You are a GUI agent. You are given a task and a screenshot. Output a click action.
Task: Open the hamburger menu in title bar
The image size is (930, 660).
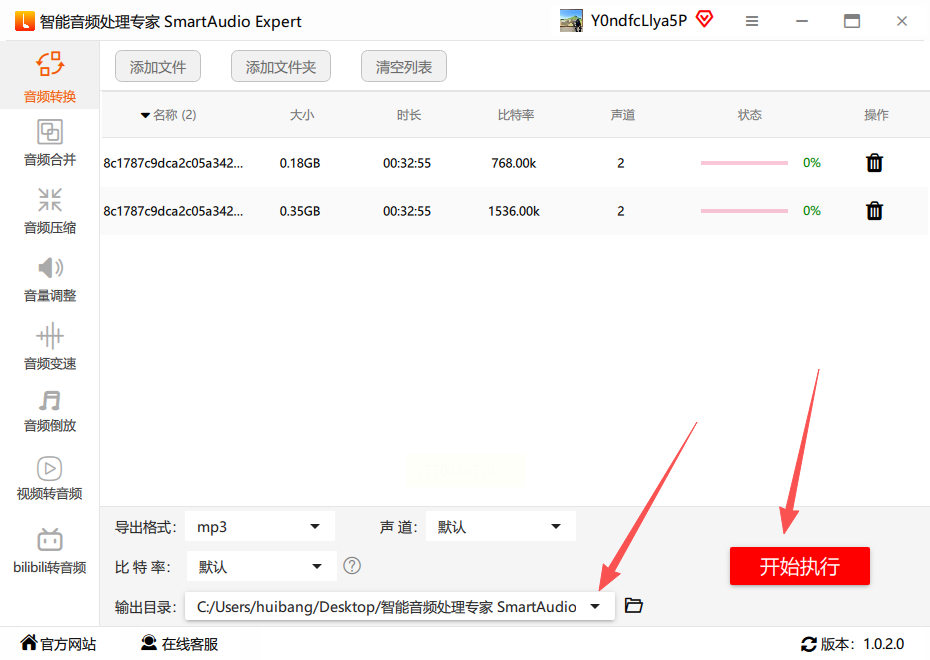(752, 21)
